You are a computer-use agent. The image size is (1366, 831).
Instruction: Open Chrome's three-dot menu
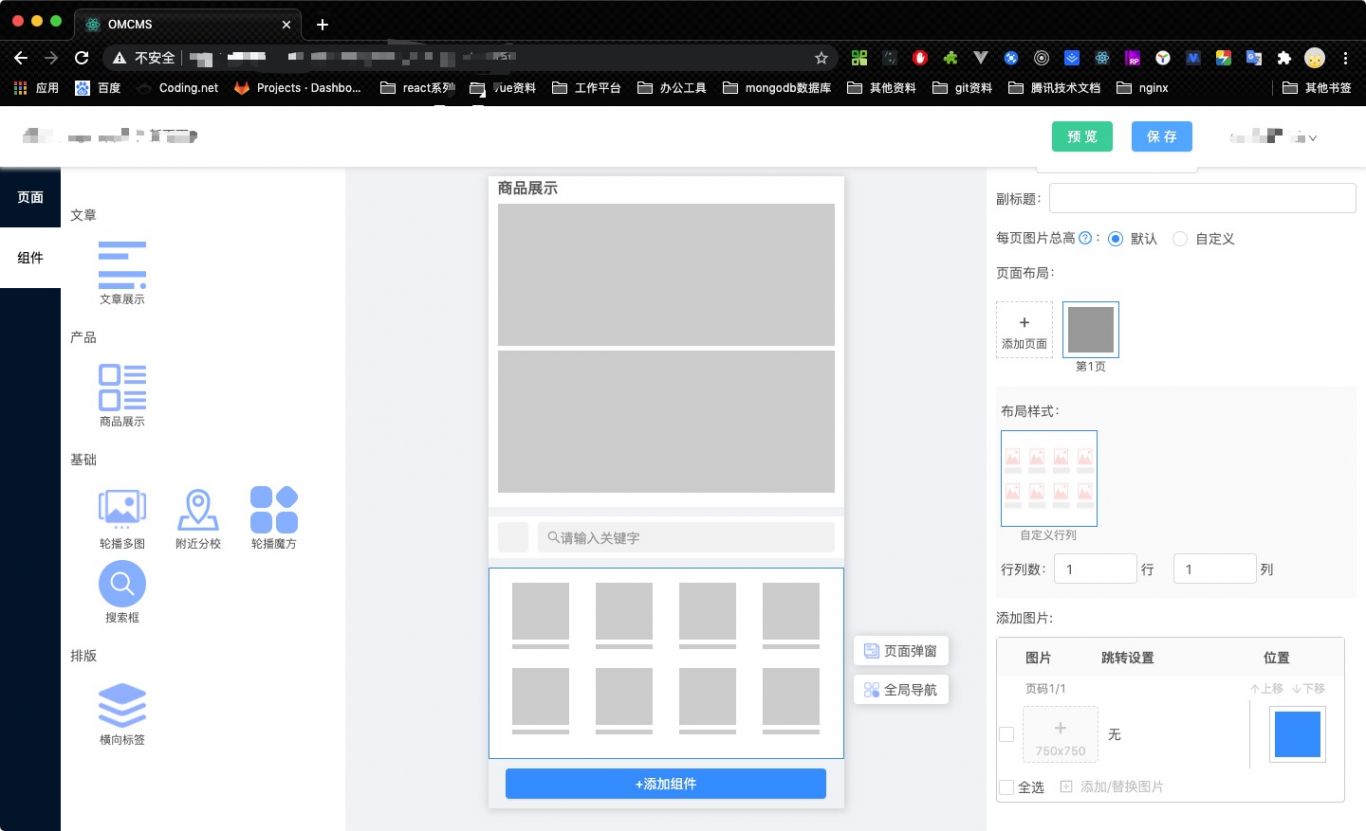tap(1345, 58)
